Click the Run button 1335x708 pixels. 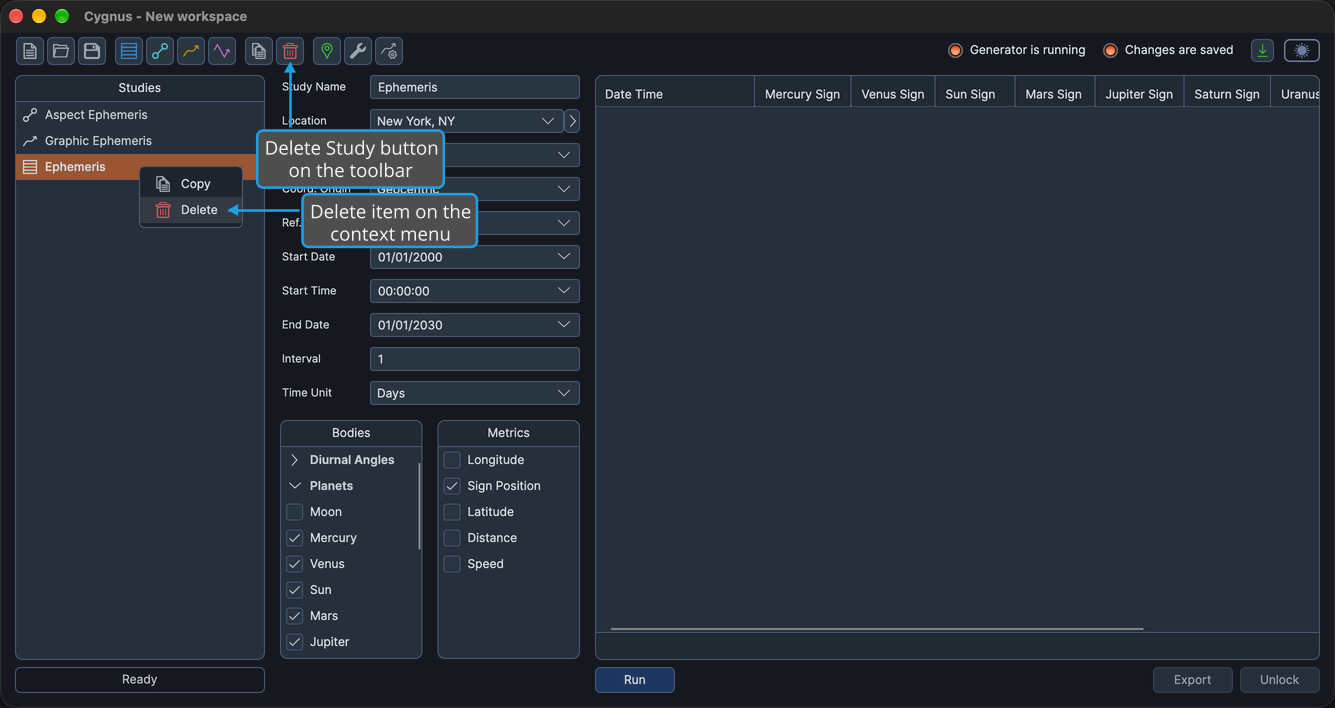(x=635, y=680)
